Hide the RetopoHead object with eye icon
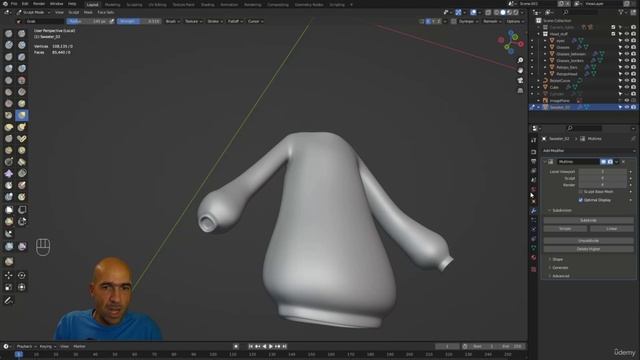 (627, 74)
